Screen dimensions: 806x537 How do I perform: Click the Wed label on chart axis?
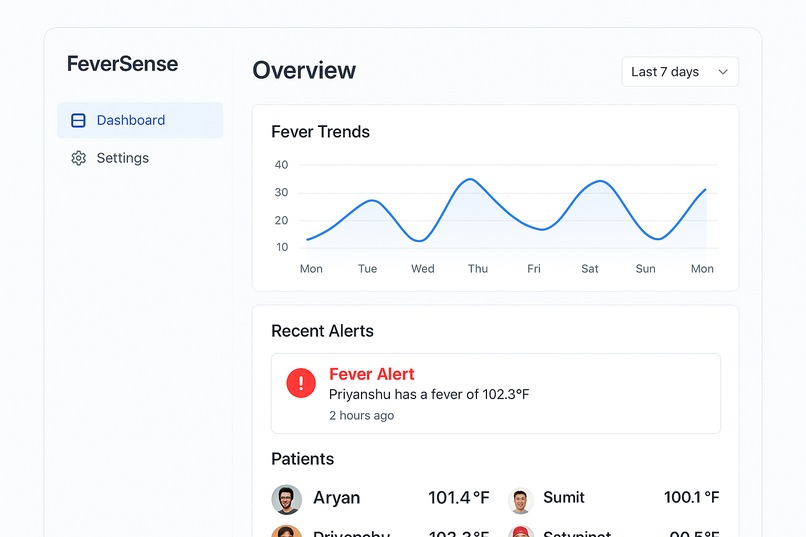(423, 269)
